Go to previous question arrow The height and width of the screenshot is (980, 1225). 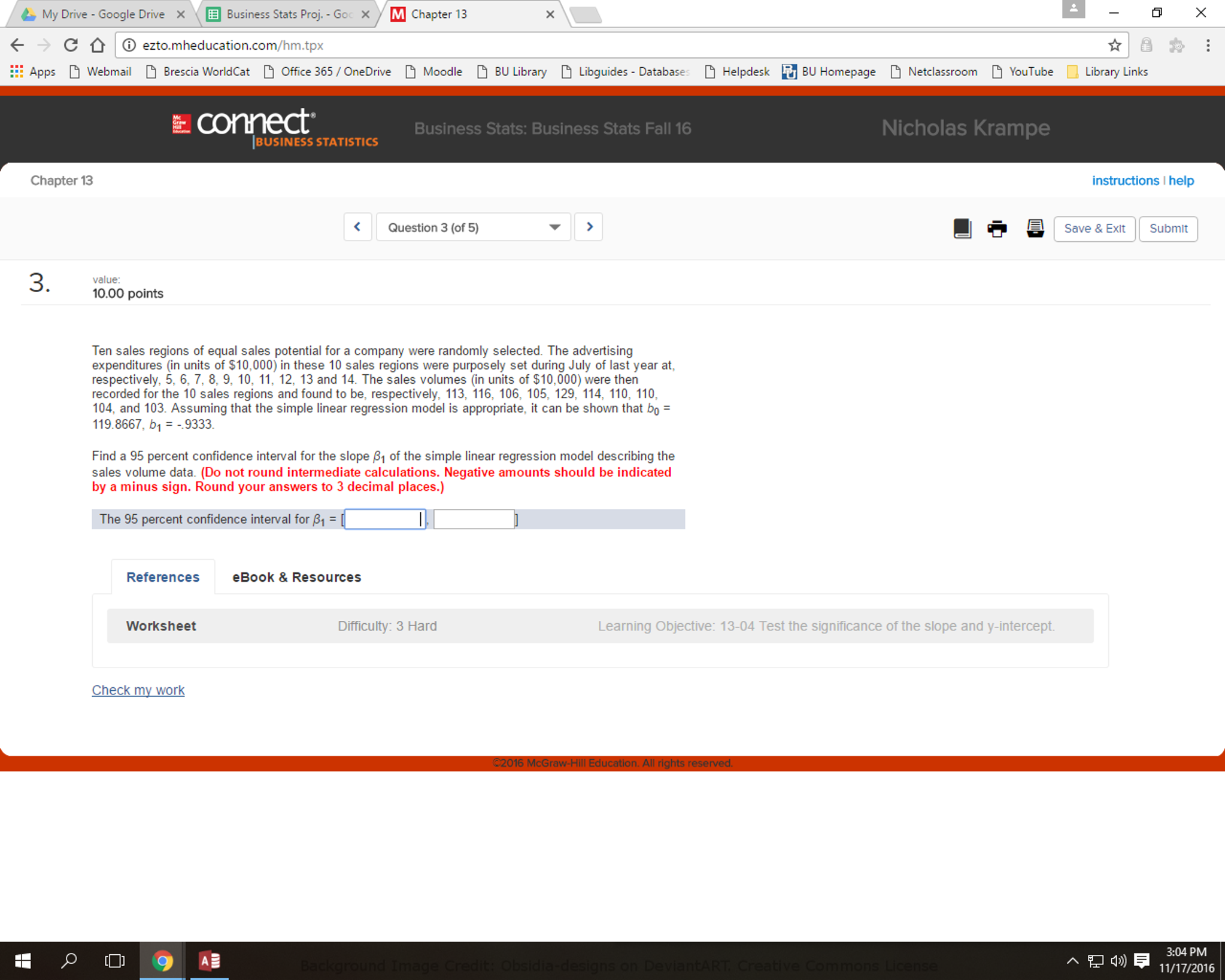click(x=357, y=227)
